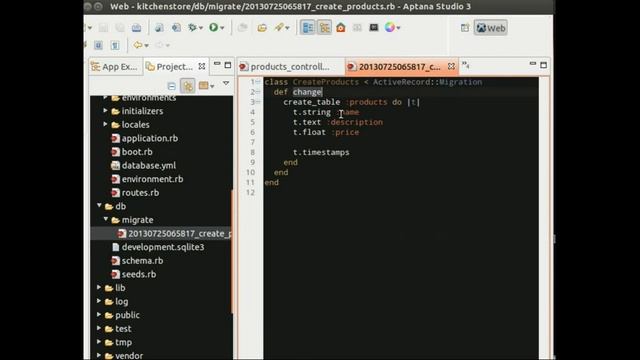
Task: Toggle Link with Editor in Project Explorer
Action: coord(188,86)
